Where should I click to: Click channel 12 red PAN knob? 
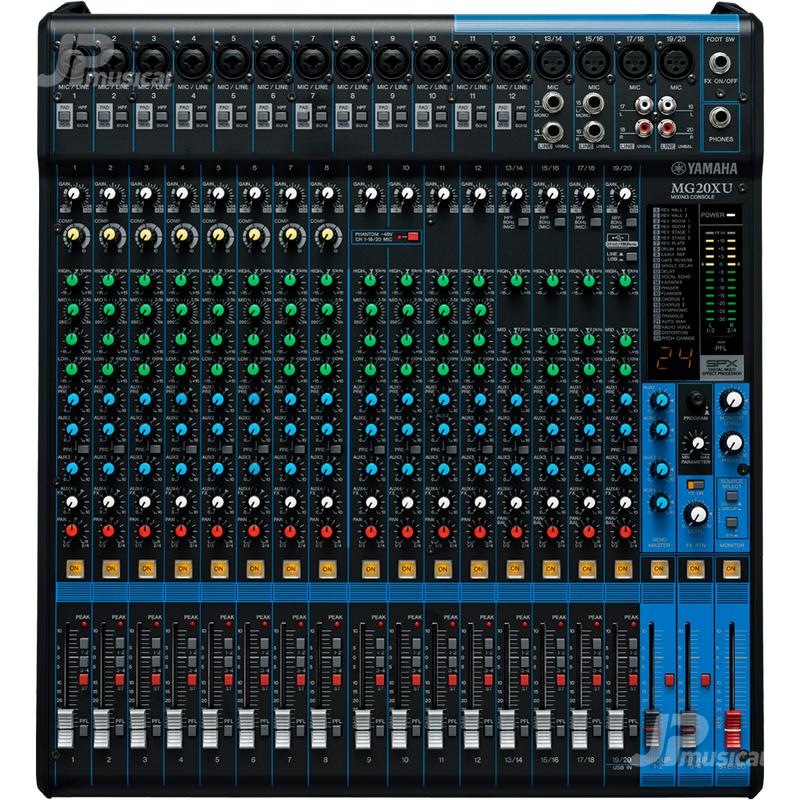click(480, 532)
